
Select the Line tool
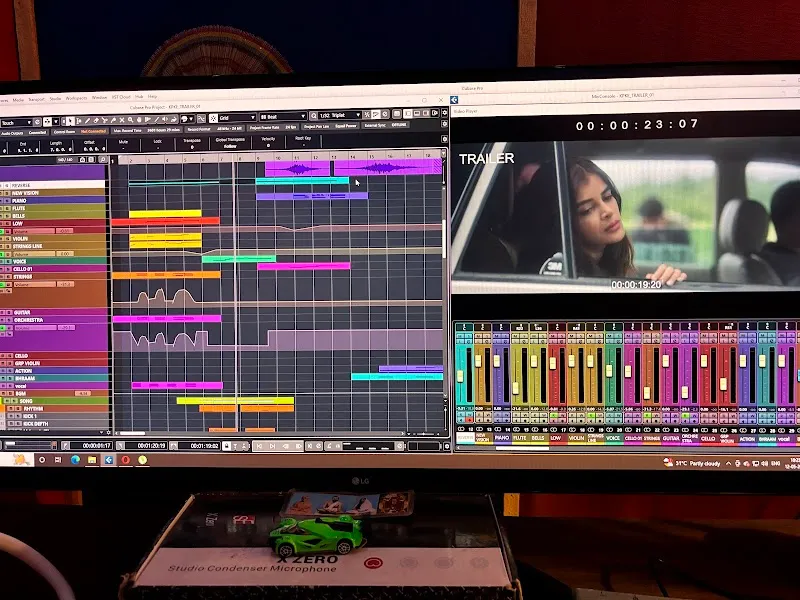click(x=157, y=119)
